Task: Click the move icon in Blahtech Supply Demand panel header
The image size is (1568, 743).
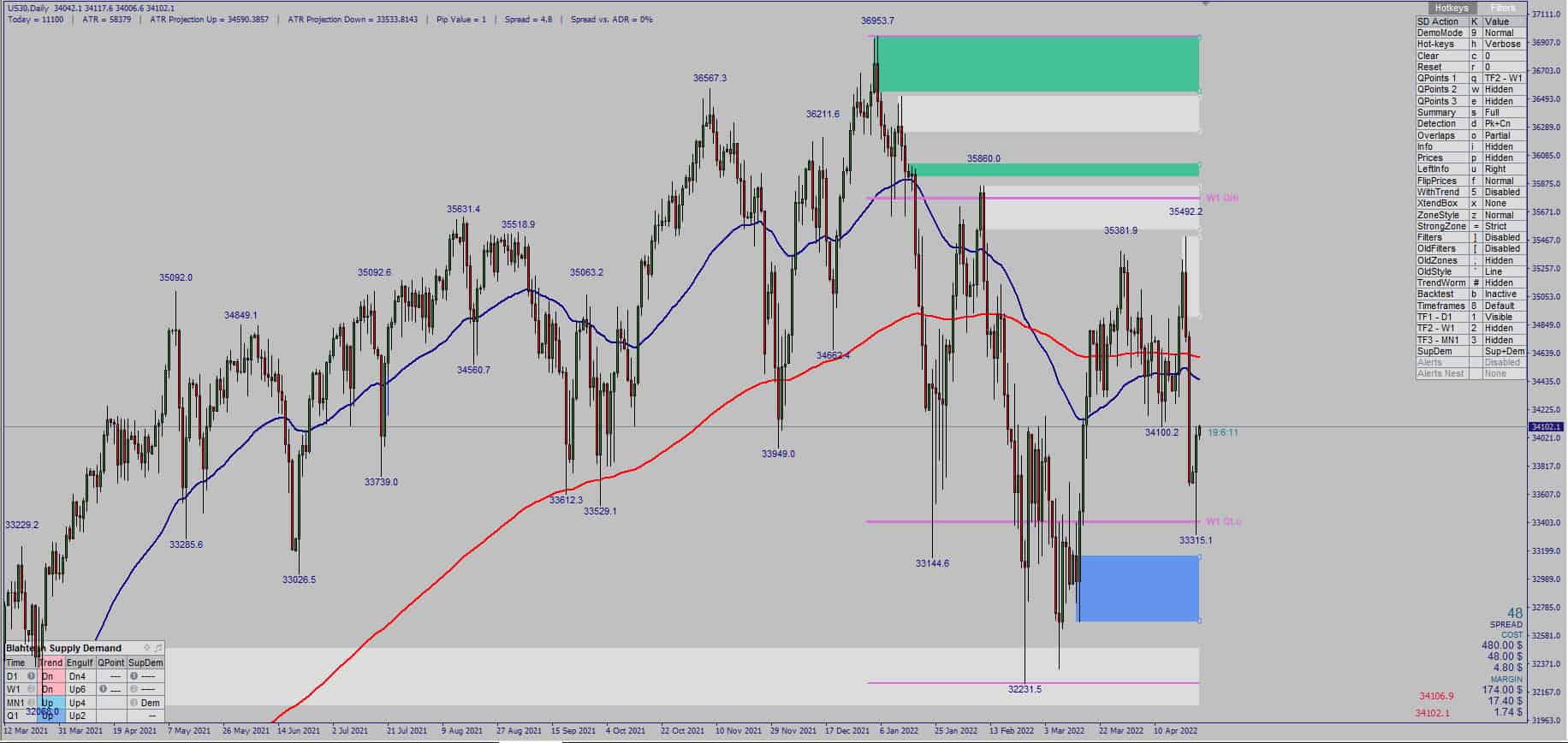Action: coord(146,648)
